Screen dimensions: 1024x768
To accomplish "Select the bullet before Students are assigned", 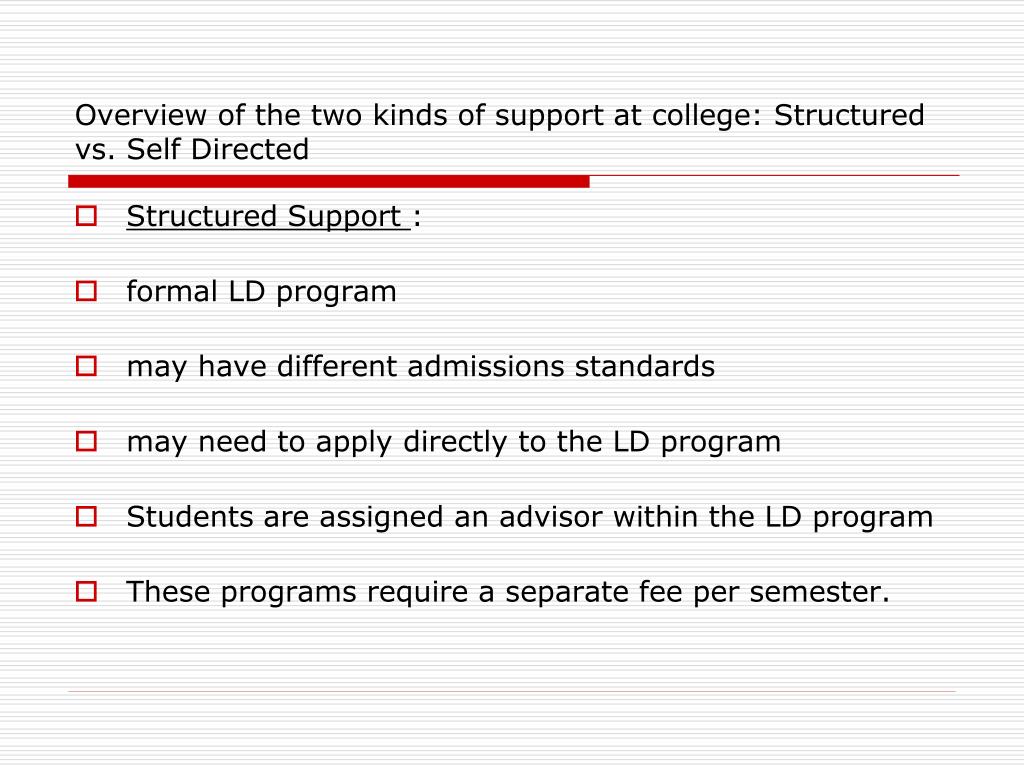I will click(x=86, y=517).
